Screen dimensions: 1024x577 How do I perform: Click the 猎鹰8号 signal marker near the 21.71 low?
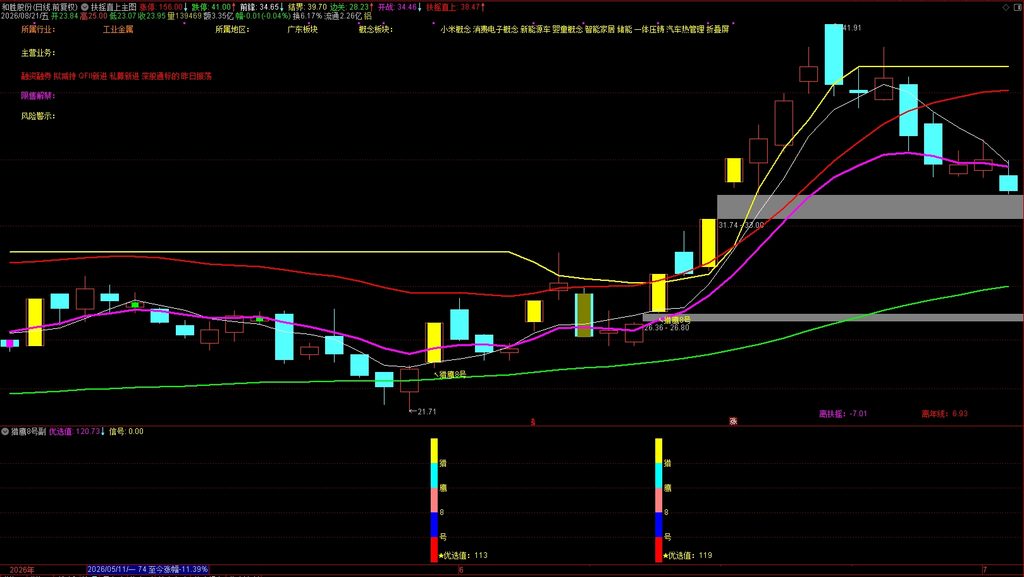click(x=451, y=375)
